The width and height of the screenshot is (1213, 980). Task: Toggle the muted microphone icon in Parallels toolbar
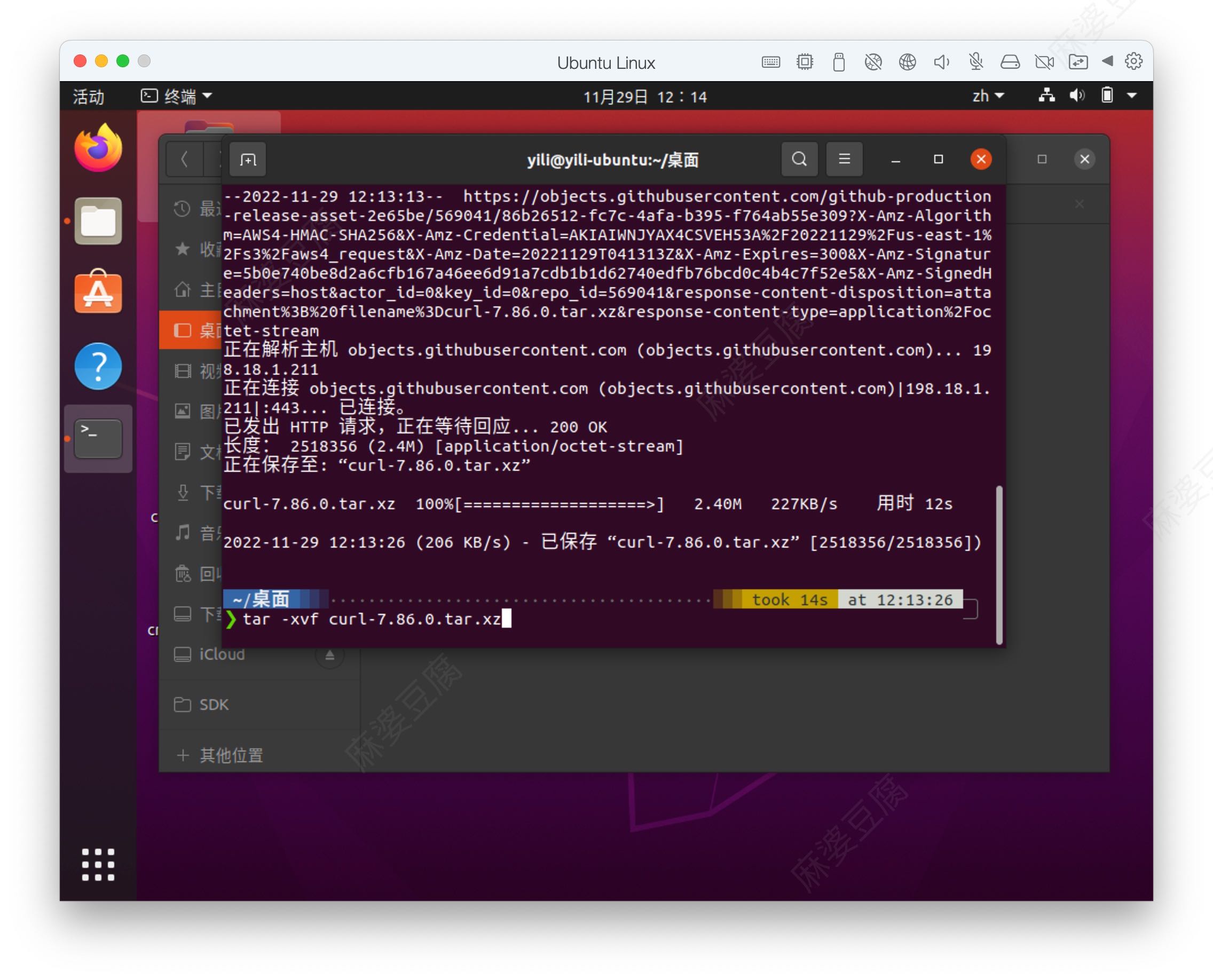click(x=976, y=61)
